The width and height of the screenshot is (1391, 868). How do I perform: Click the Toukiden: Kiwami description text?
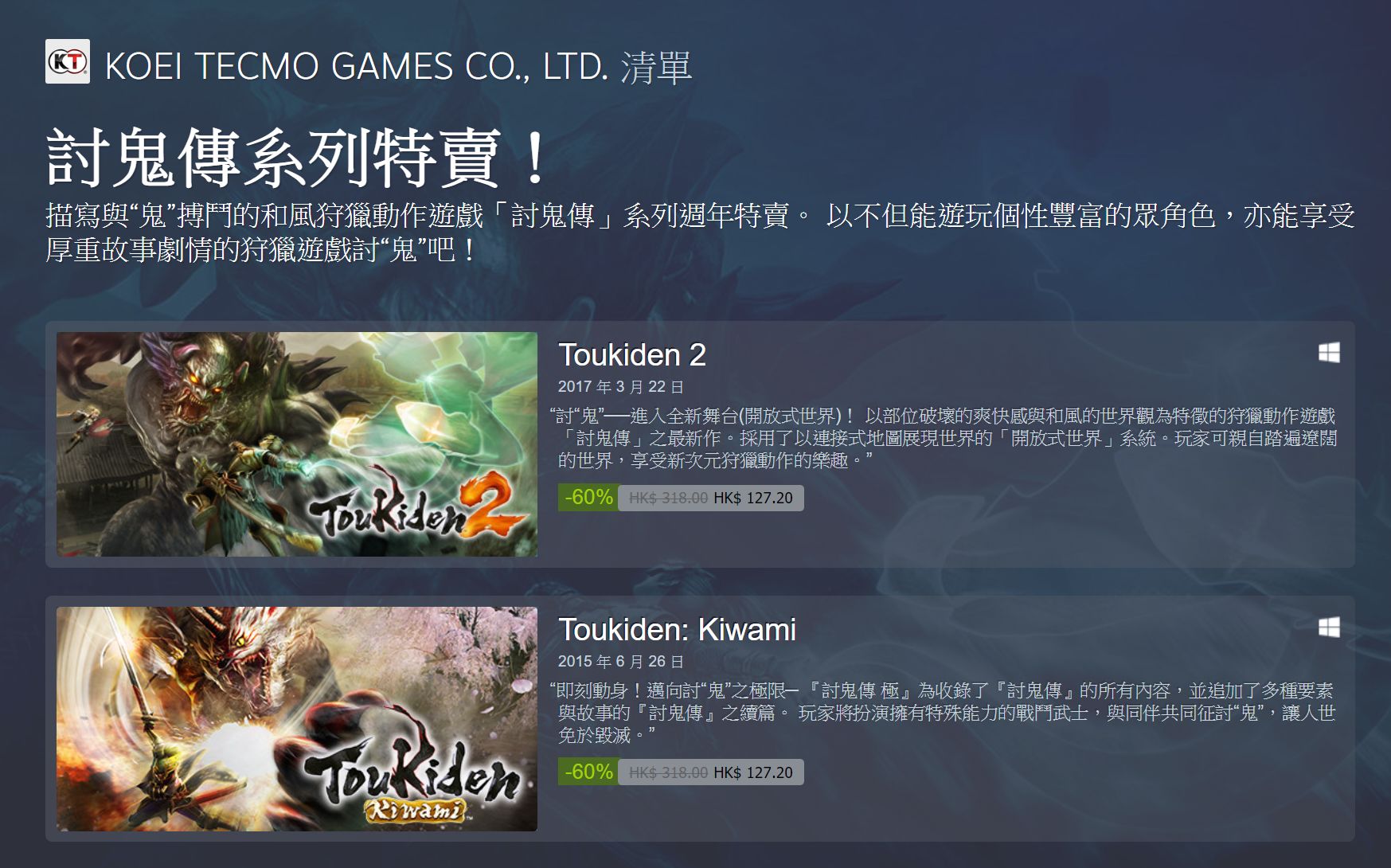(944, 713)
